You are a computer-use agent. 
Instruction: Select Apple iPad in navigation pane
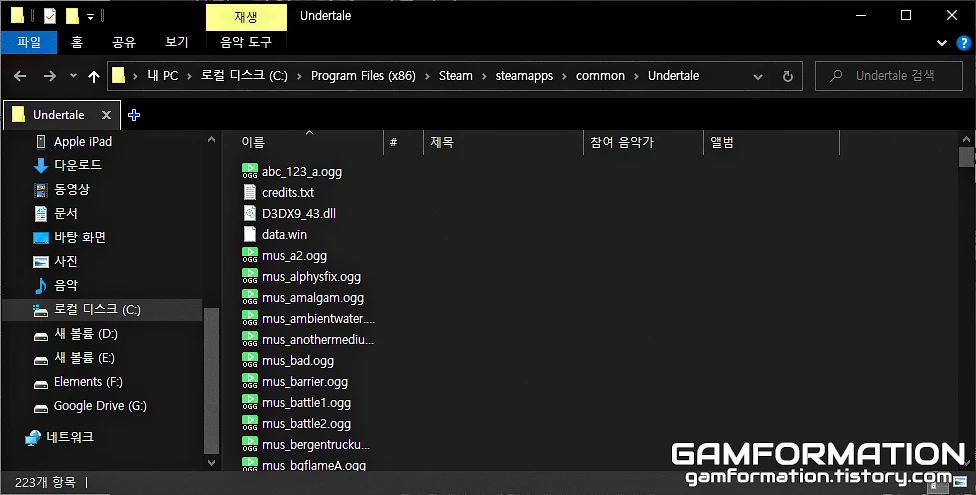83,142
